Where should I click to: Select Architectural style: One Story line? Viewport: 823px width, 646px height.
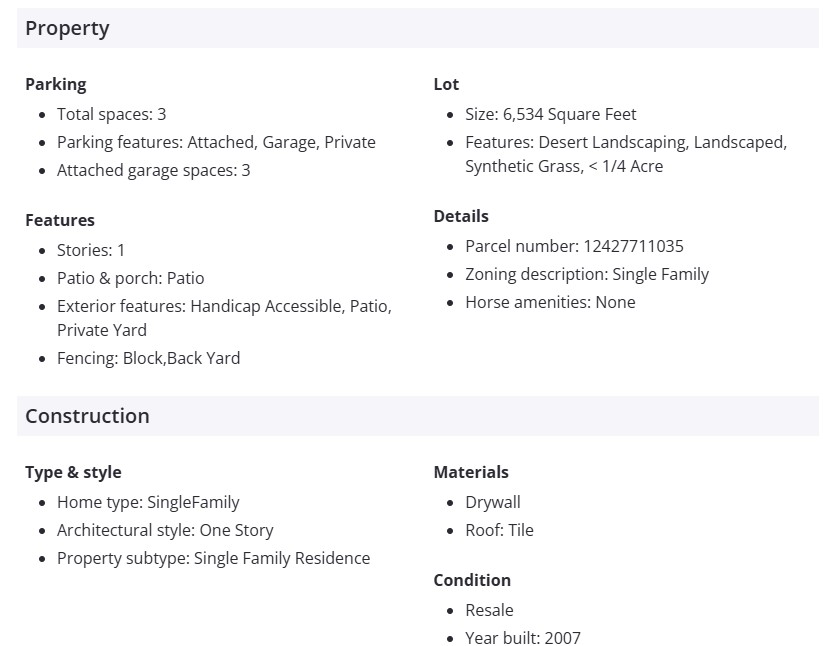click(165, 530)
